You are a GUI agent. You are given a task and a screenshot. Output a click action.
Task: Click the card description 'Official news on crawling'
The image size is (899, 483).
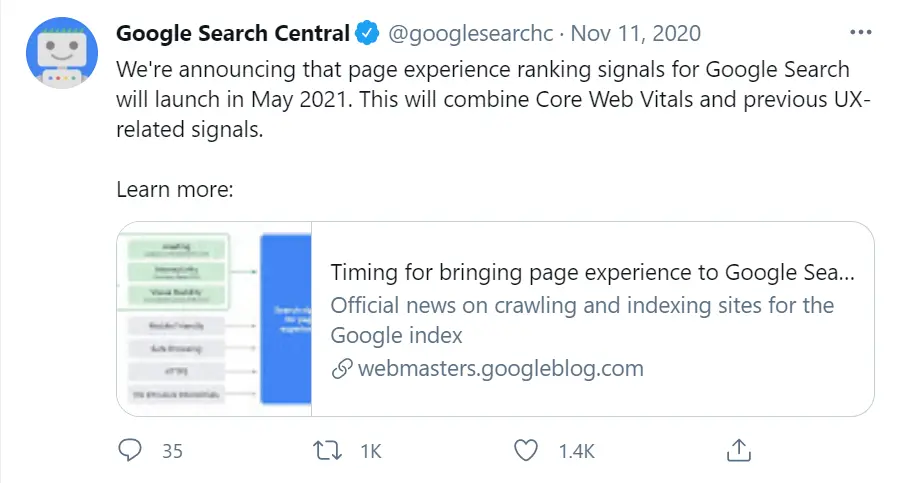(582, 320)
